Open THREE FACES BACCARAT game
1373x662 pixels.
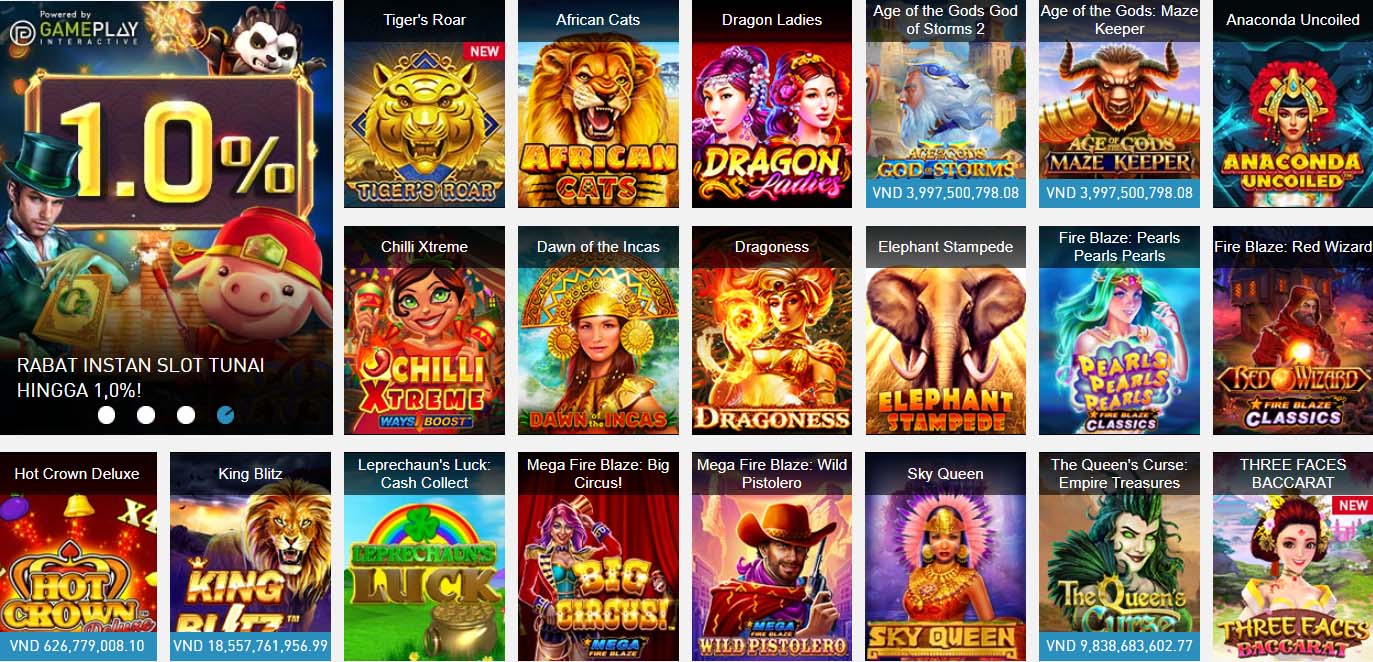point(1293,557)
